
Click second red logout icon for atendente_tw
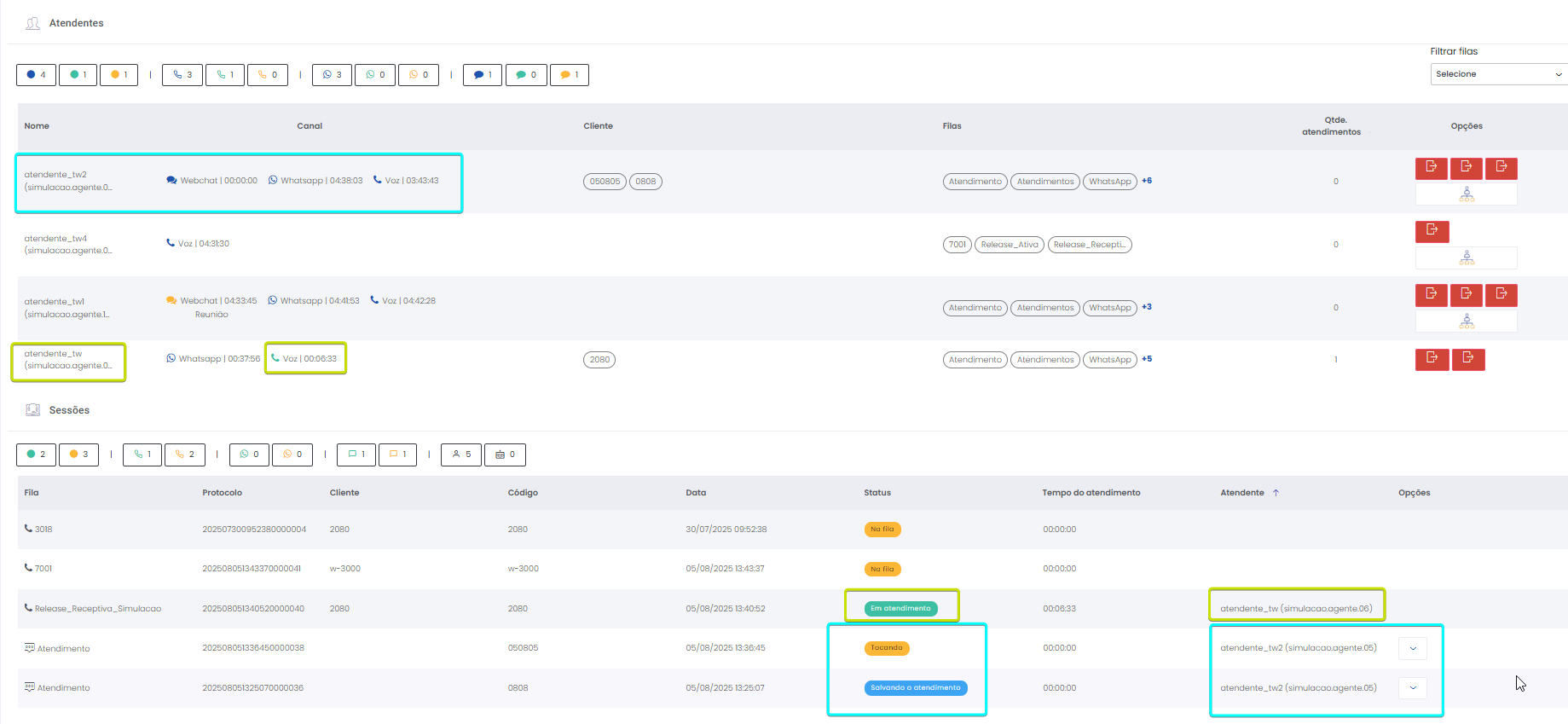click(x=1467, y=359)
